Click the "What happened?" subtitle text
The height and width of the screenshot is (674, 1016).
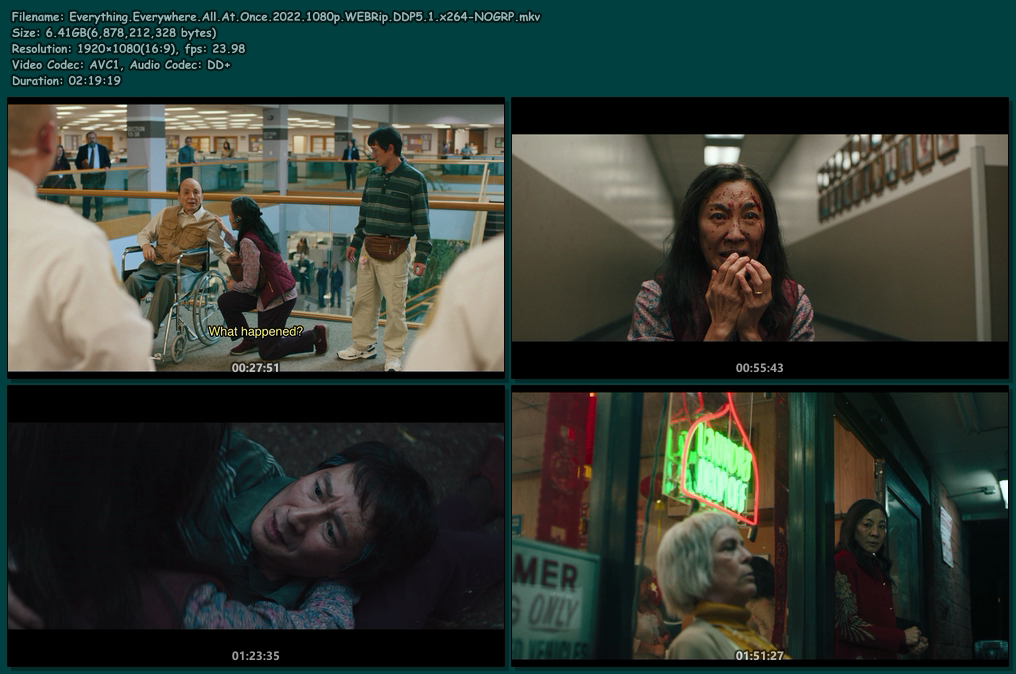255,331
